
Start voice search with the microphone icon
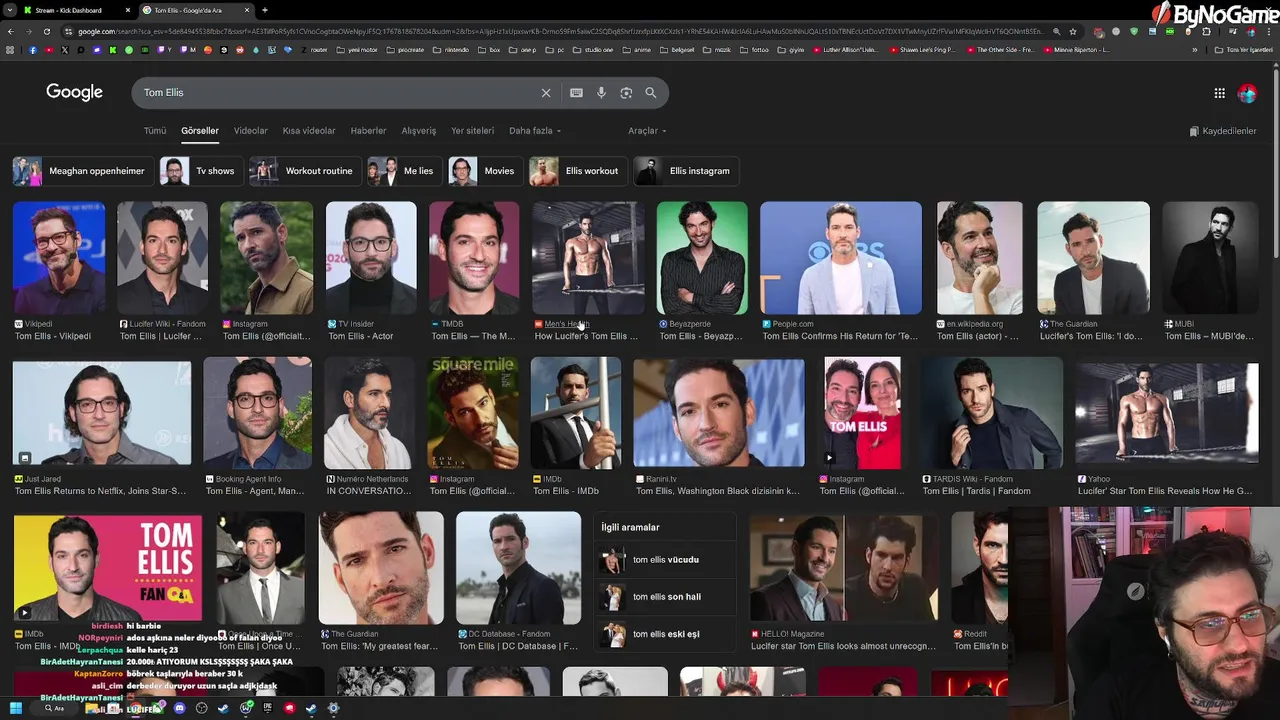(601, 93)
